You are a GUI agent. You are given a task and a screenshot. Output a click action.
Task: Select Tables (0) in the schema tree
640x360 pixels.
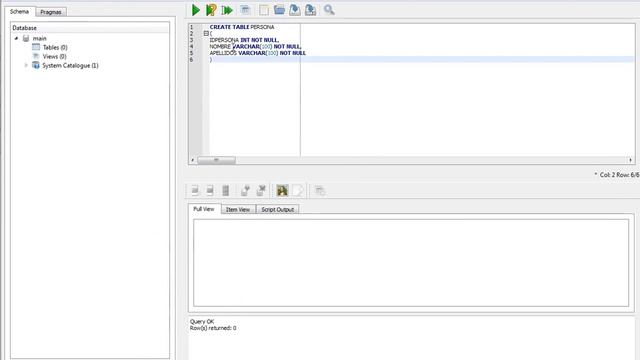(55, 47)
